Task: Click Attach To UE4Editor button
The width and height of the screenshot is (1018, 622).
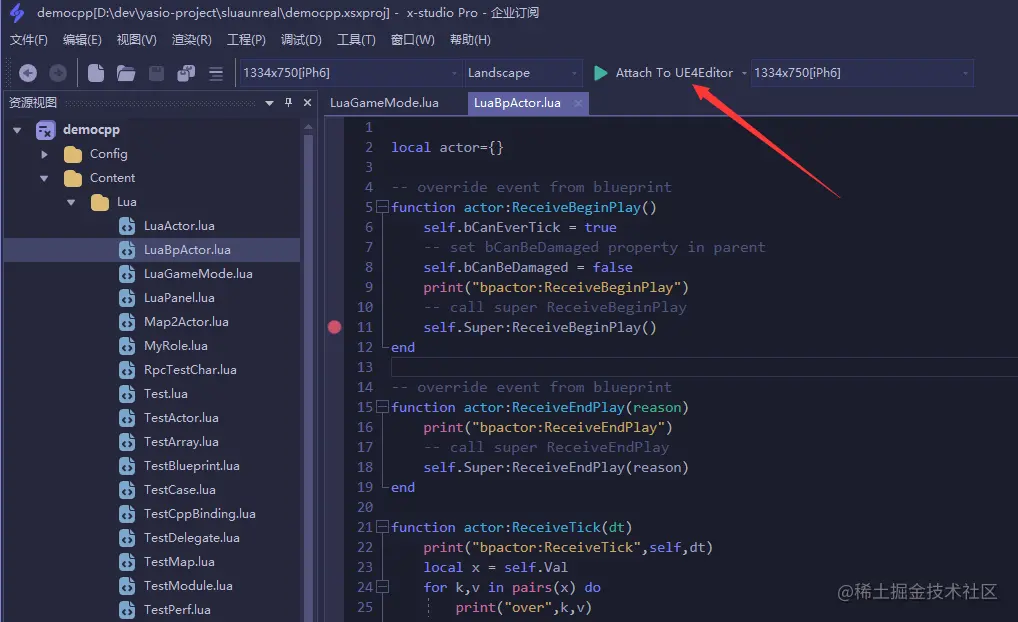Action: pos(674,73)
